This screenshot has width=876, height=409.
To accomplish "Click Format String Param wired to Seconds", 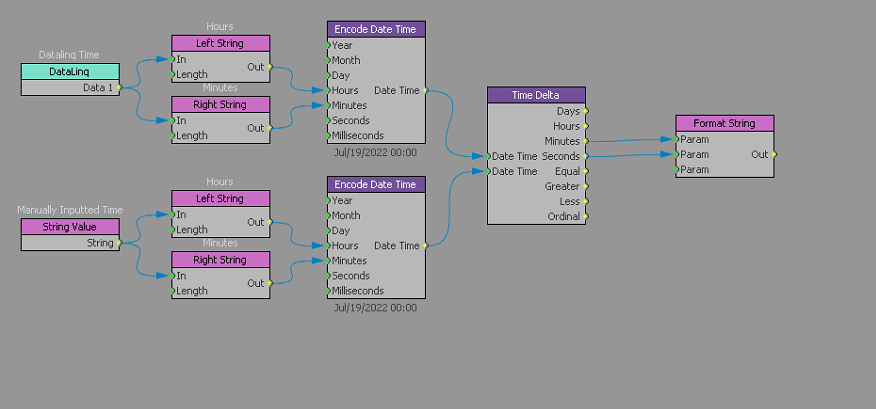I will point(676,154).
